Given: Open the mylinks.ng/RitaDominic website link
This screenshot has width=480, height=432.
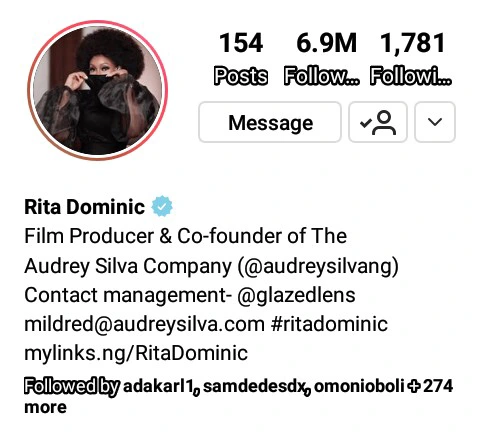Looking at the screenshot, I should (x=136, y=353).
